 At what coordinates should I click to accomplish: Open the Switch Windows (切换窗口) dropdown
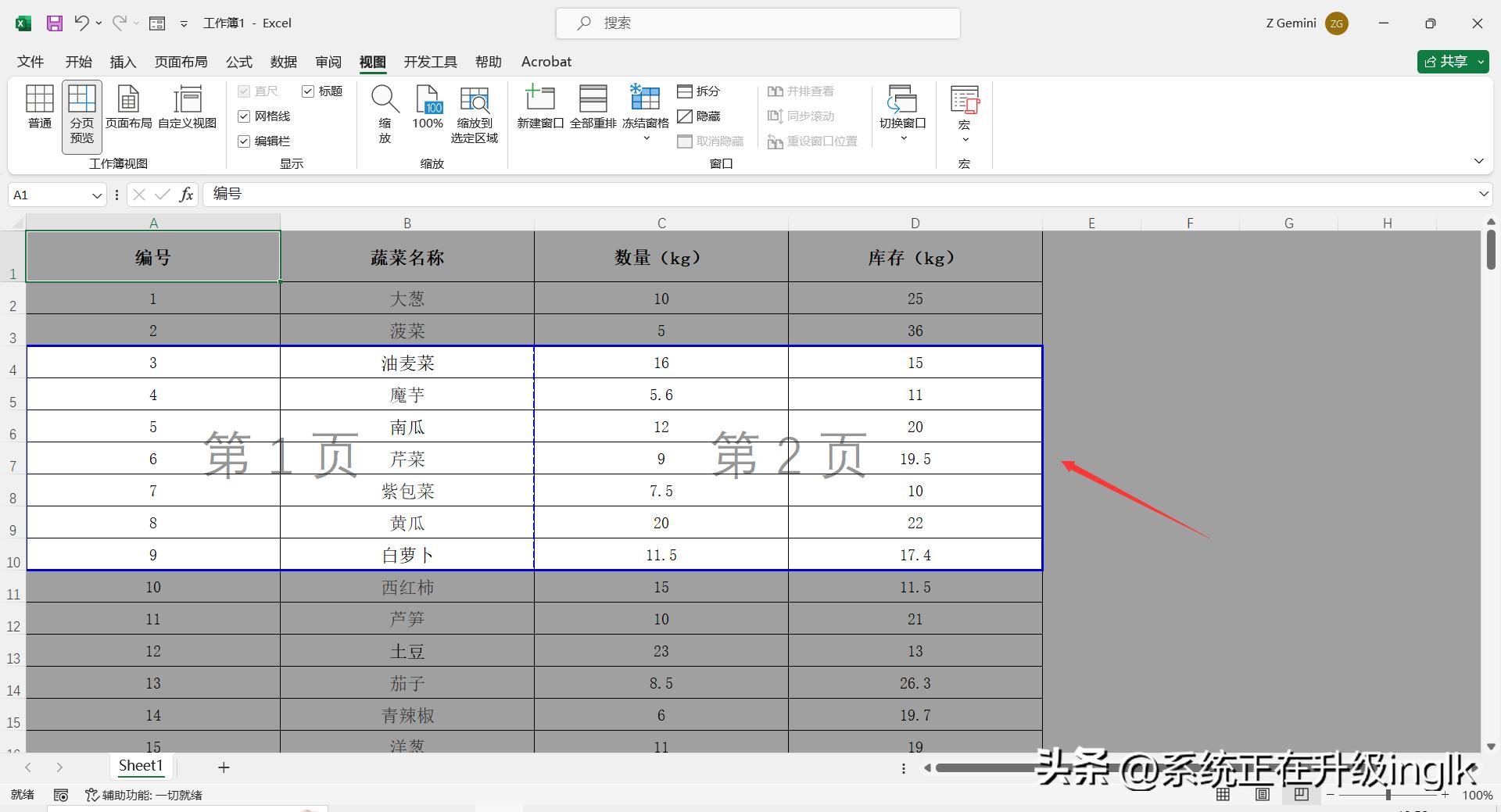(903, 138)
